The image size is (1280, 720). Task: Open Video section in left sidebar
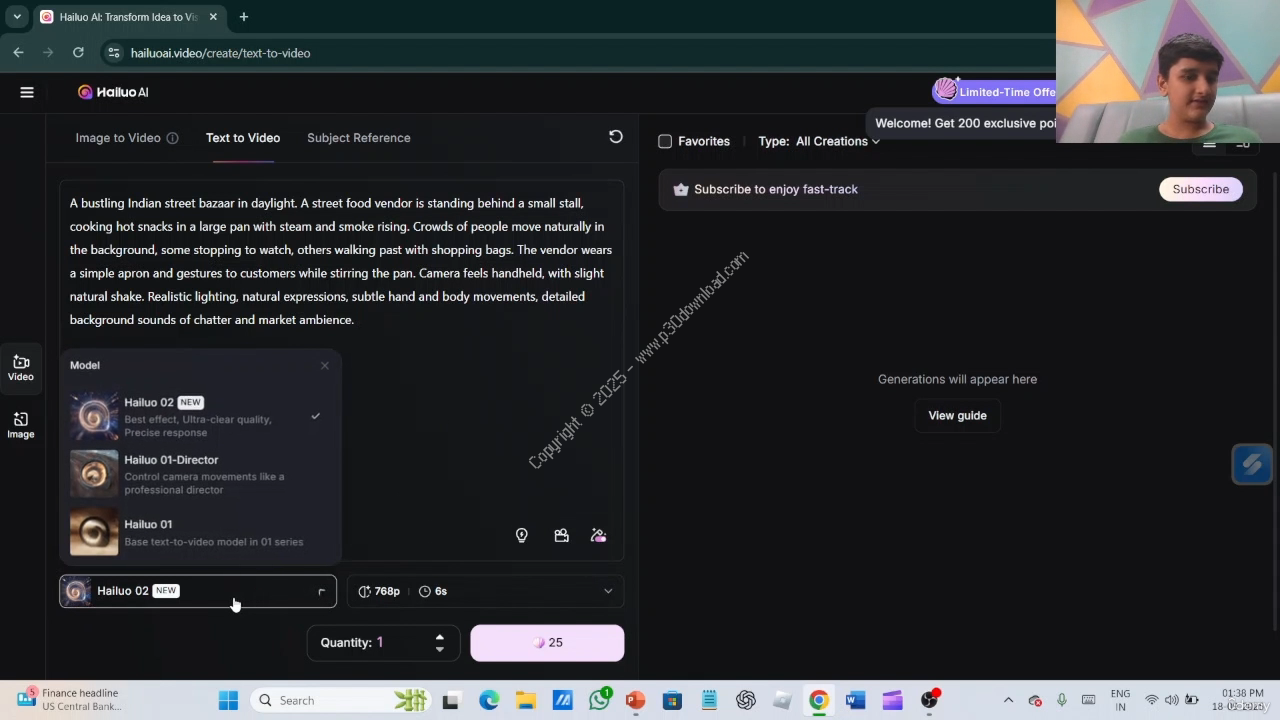[x=21, y=367]
